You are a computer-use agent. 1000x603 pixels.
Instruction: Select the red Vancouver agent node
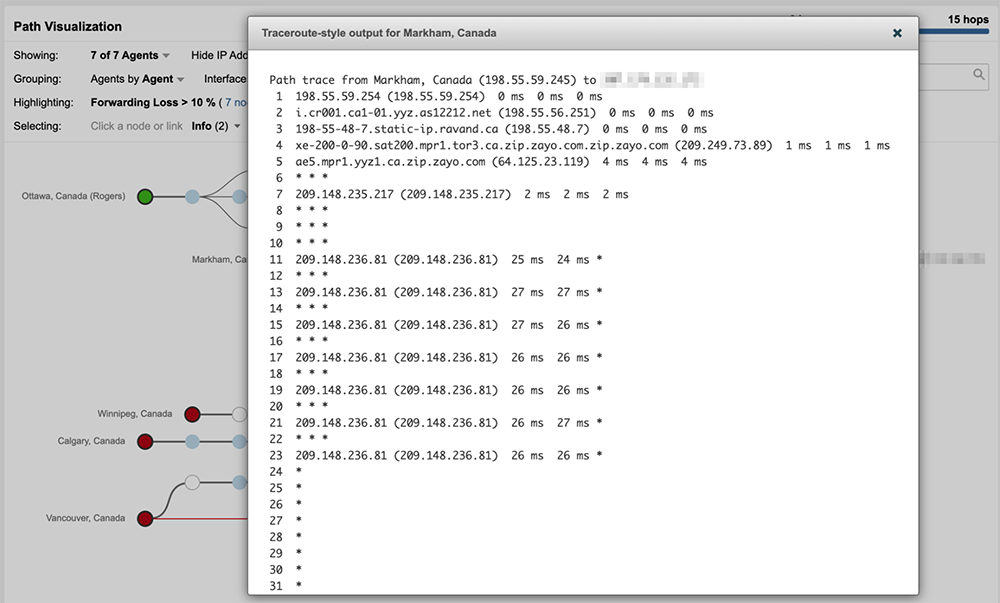(x=145, y=518)
